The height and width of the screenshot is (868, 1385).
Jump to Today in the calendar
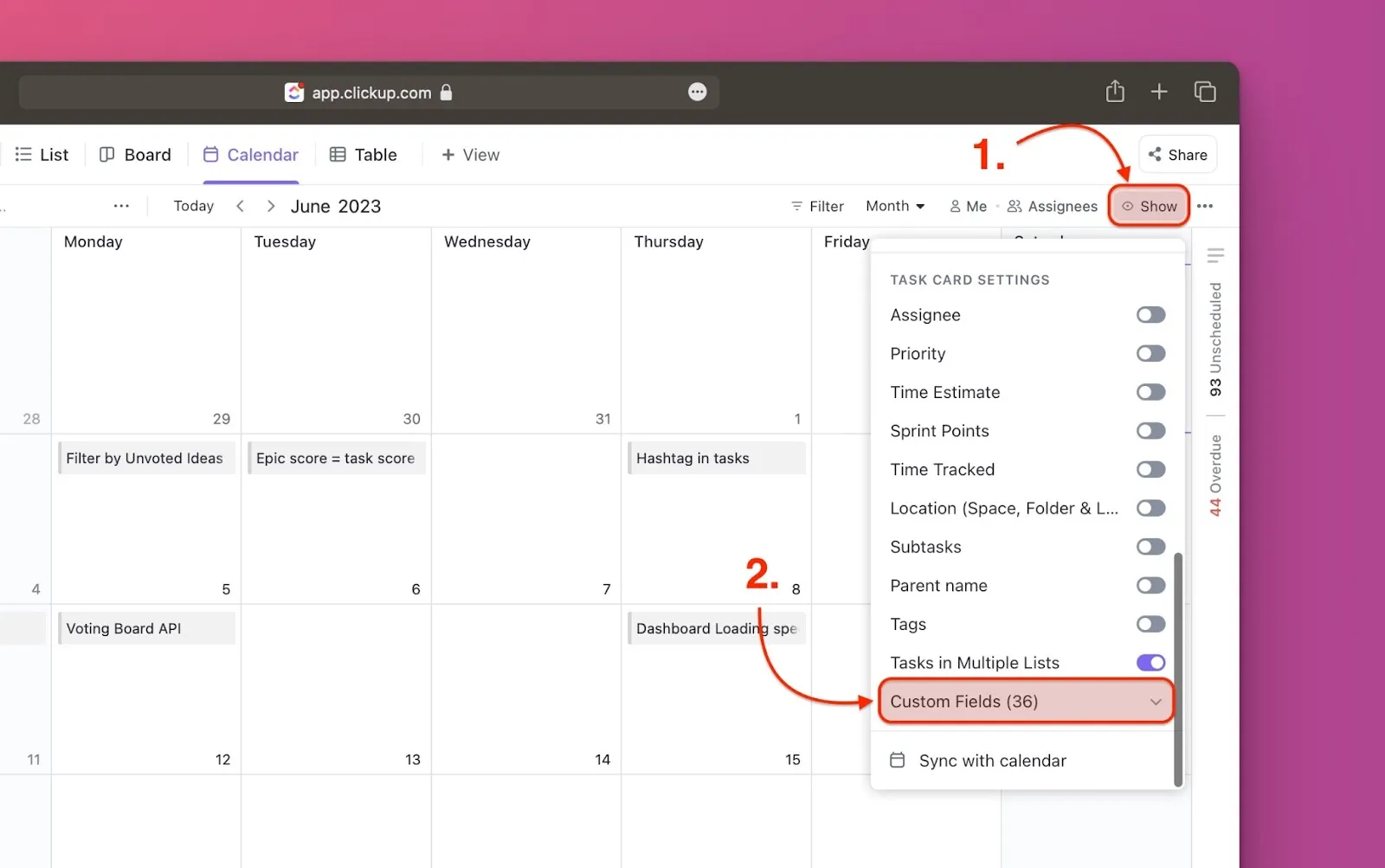coord(193,206)
